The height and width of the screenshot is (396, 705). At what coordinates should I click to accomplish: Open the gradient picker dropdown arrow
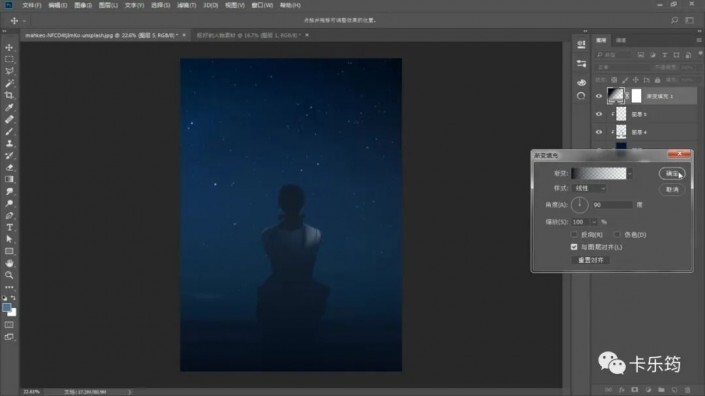point(630,174)
